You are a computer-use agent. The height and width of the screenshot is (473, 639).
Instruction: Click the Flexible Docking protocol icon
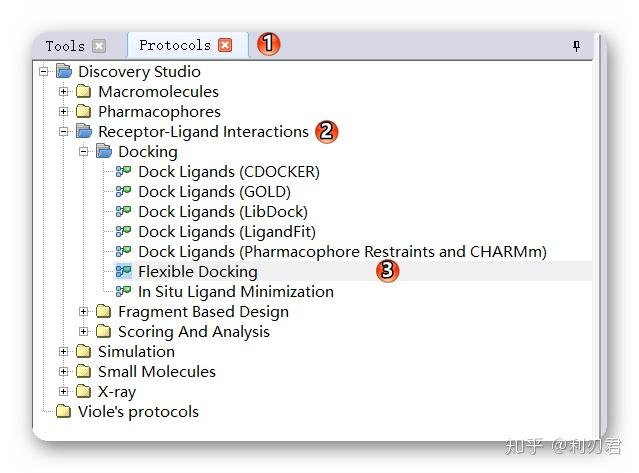pyautogui.click(x=124, y=271)
